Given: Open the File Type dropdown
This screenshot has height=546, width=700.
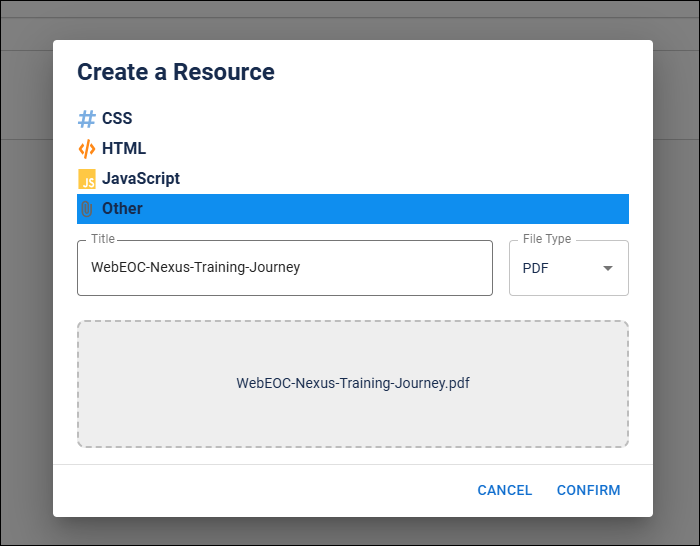Looking at the screenshot, I should click(x=569, y=268).
